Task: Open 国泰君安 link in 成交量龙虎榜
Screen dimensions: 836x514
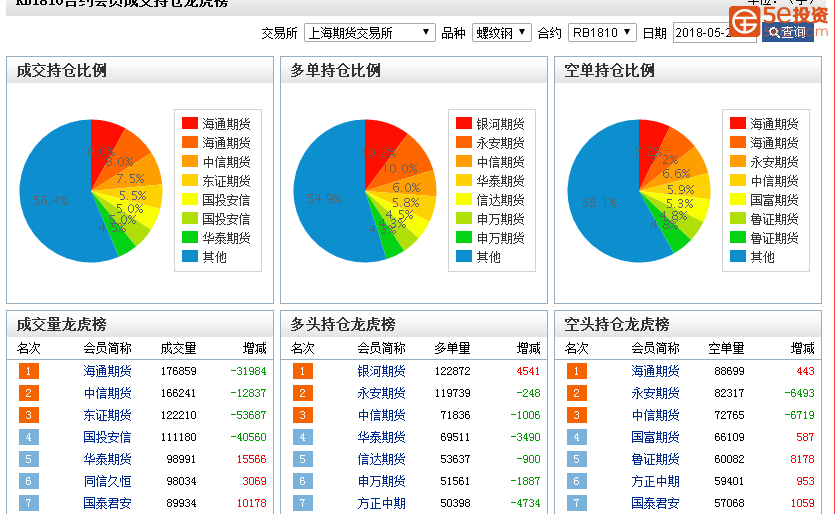Action: (107, 503)
